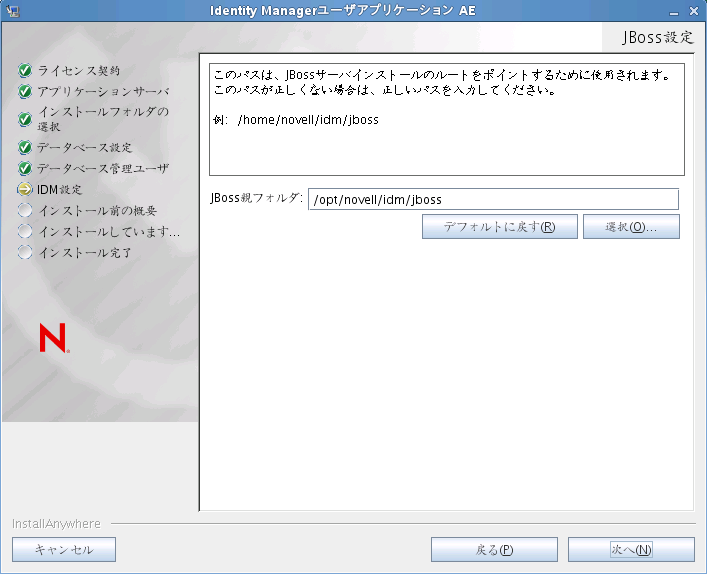Screen dimensions: 707x574
Task: Cancel installation with キャンセル button
Action: tap(64, 549)
